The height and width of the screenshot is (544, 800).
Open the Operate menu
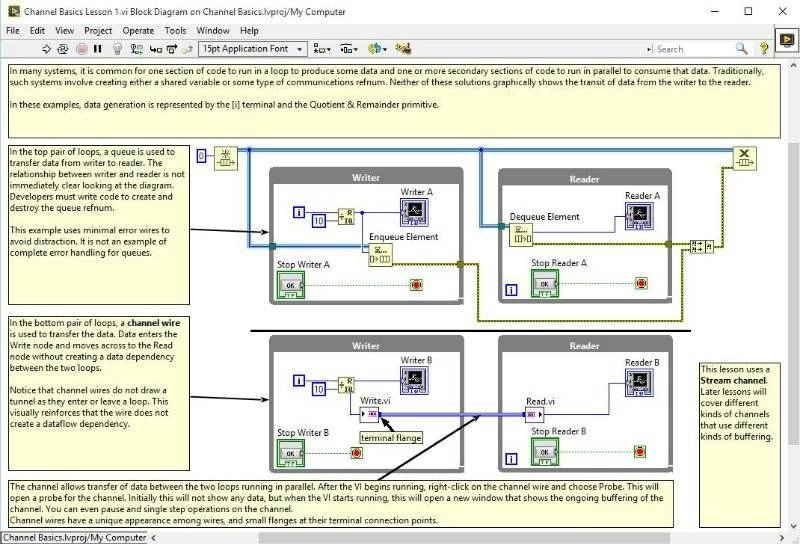click(x=138, y=31)
